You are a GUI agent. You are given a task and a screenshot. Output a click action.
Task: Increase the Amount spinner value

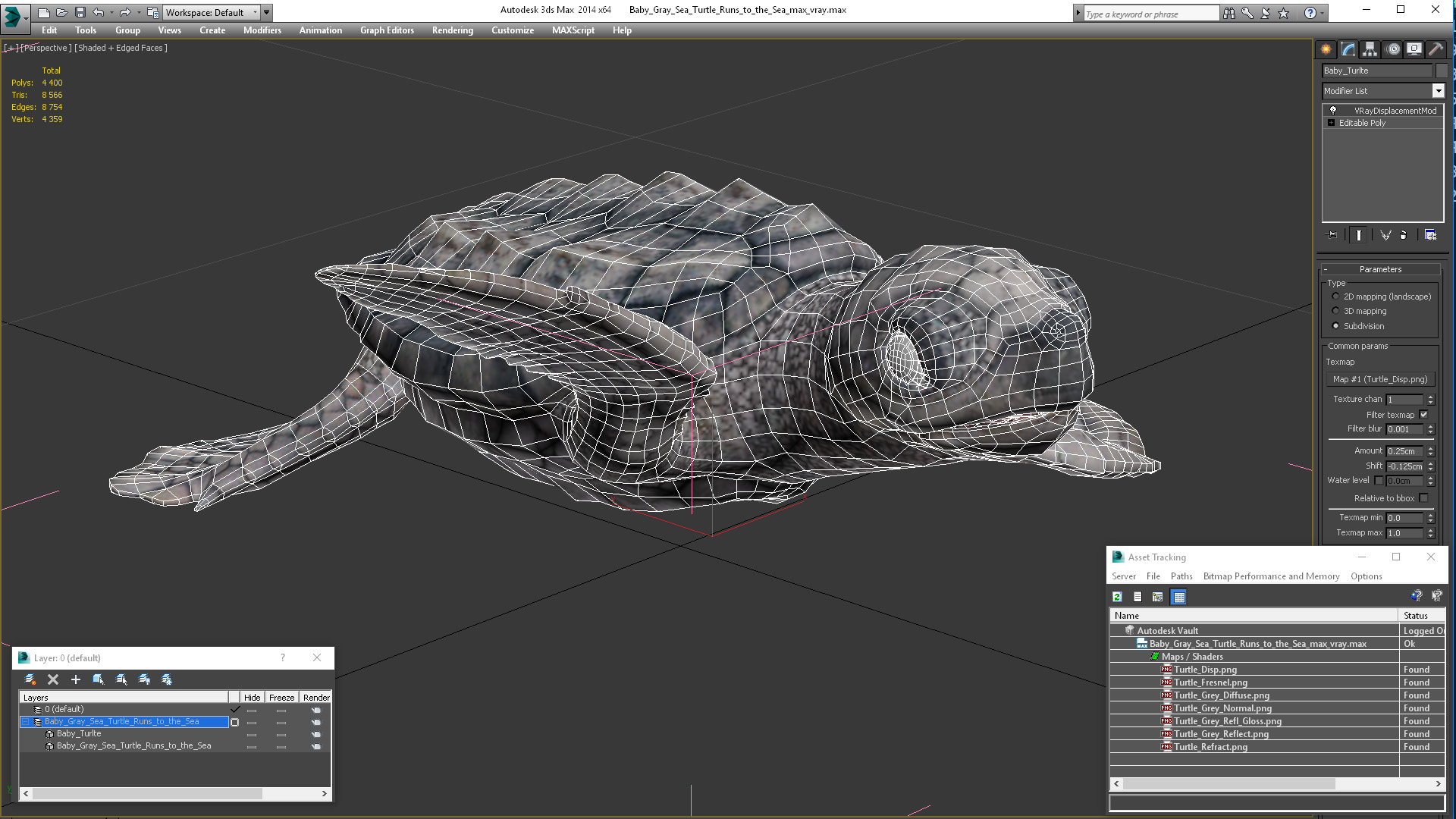tap(1431, 448)
